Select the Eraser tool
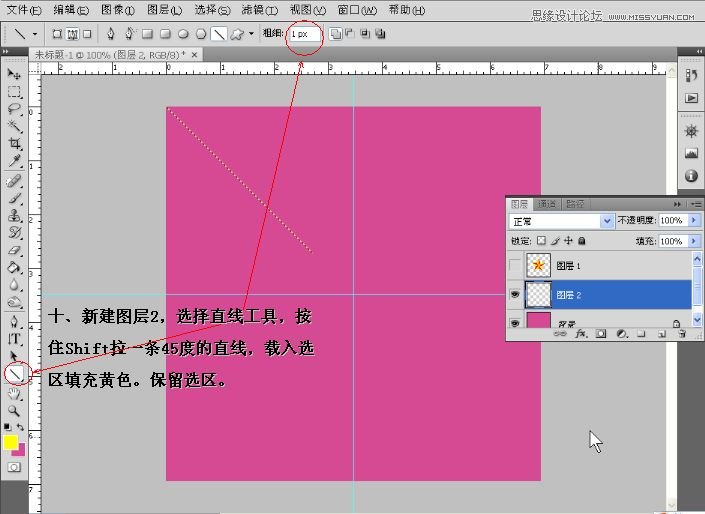 (x=14, y=250)
